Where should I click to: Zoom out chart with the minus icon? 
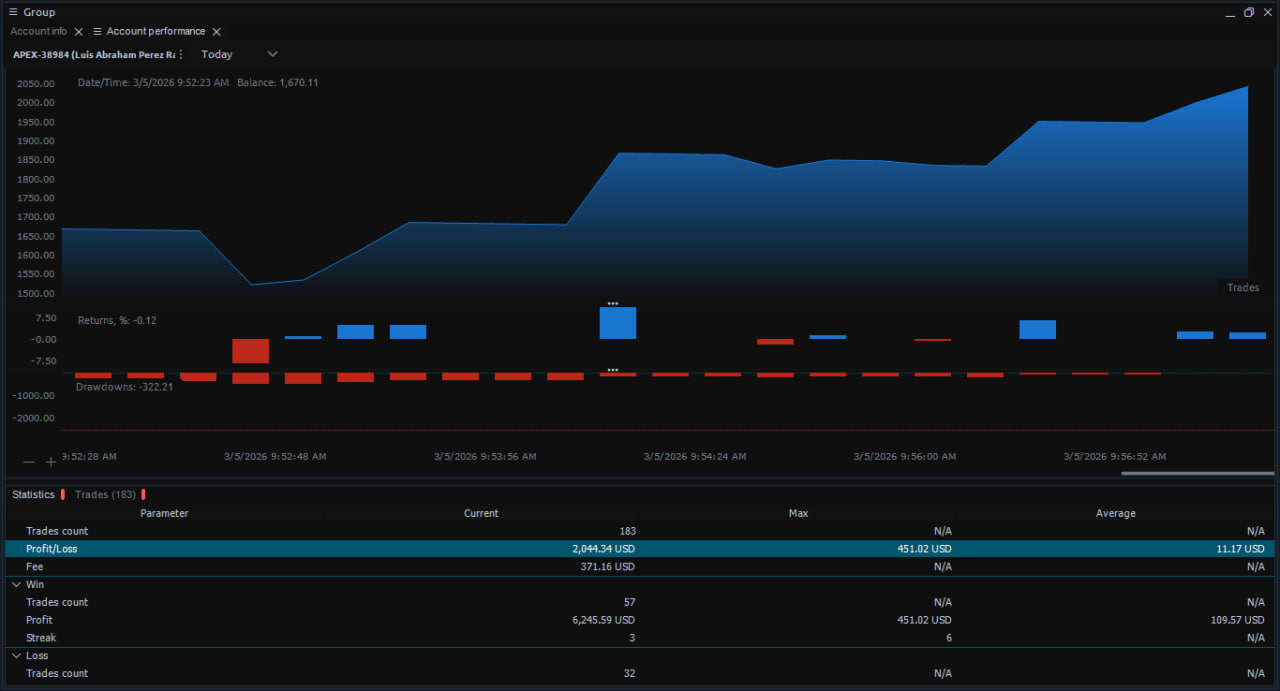[29, 462]
